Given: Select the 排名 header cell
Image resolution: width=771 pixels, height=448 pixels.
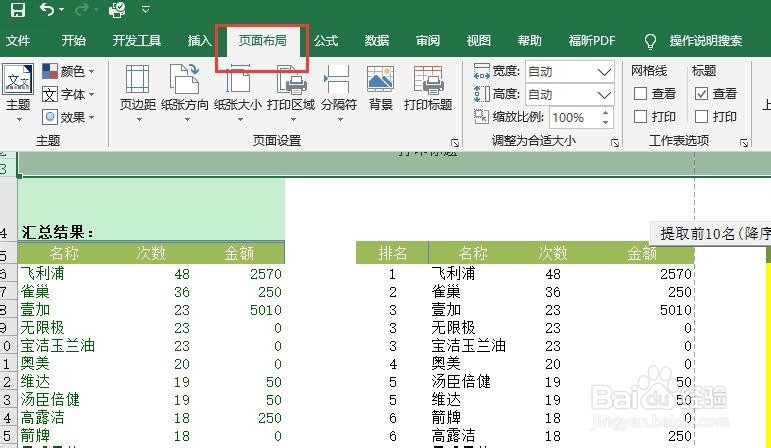Looking at the screenshot, I should pos(392,253).
